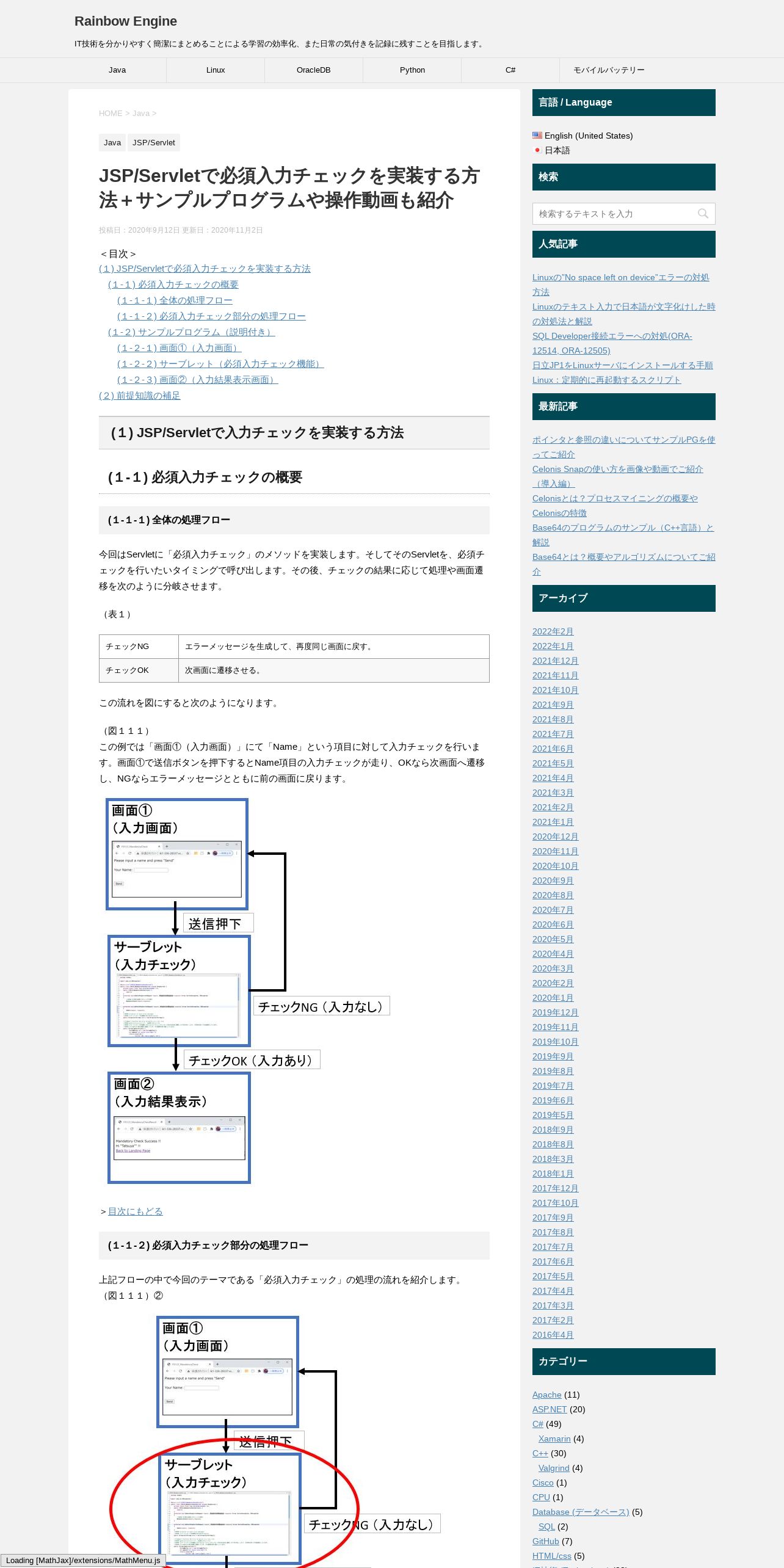
Task: Open the 2020年1月 archive
Action: (553, 998)
